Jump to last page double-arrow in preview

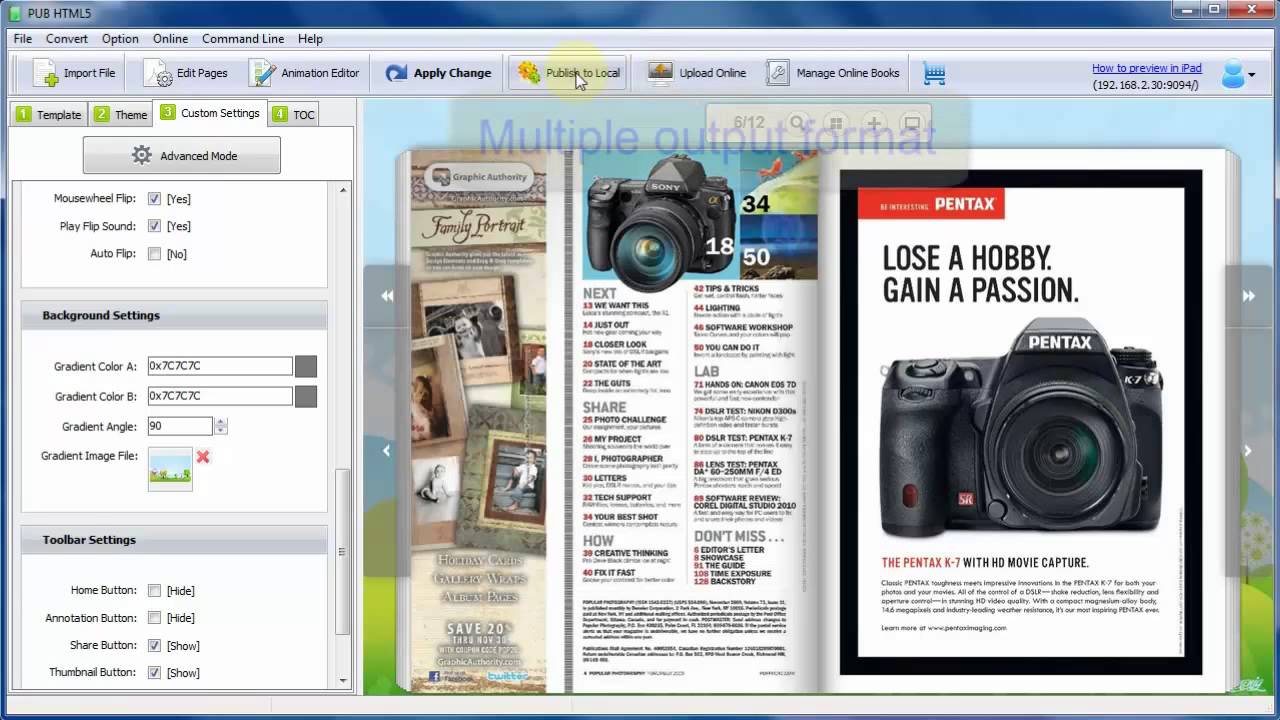coord(1248,296)
